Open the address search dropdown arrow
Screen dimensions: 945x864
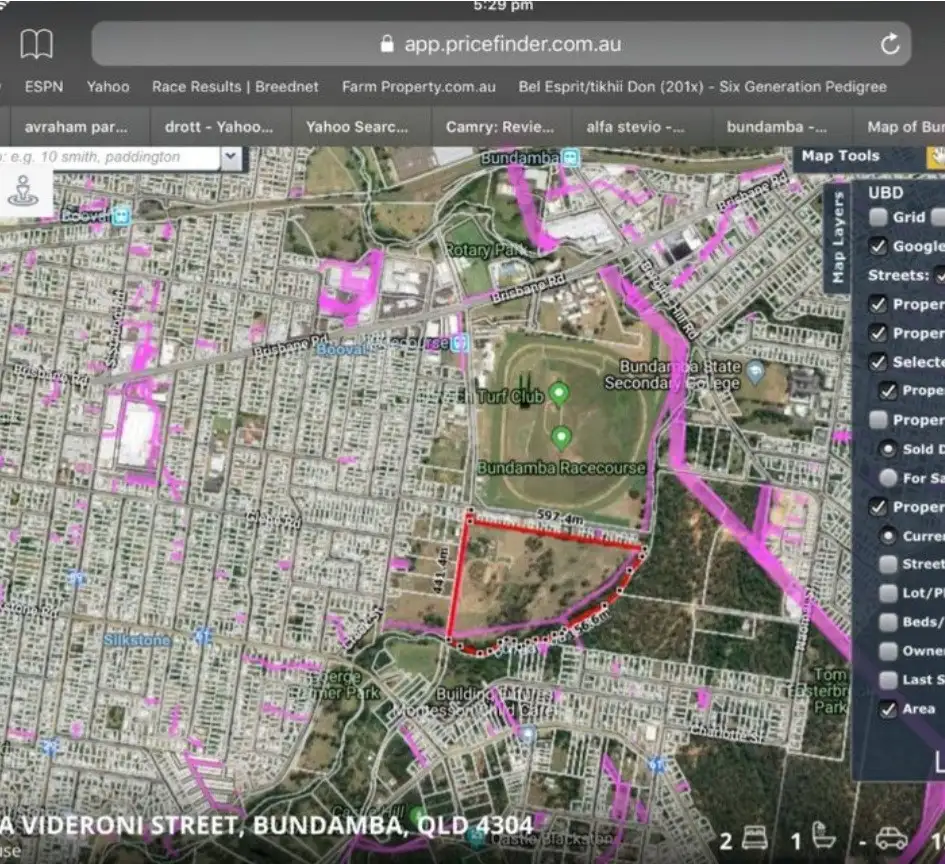click(x=231, y=157)
